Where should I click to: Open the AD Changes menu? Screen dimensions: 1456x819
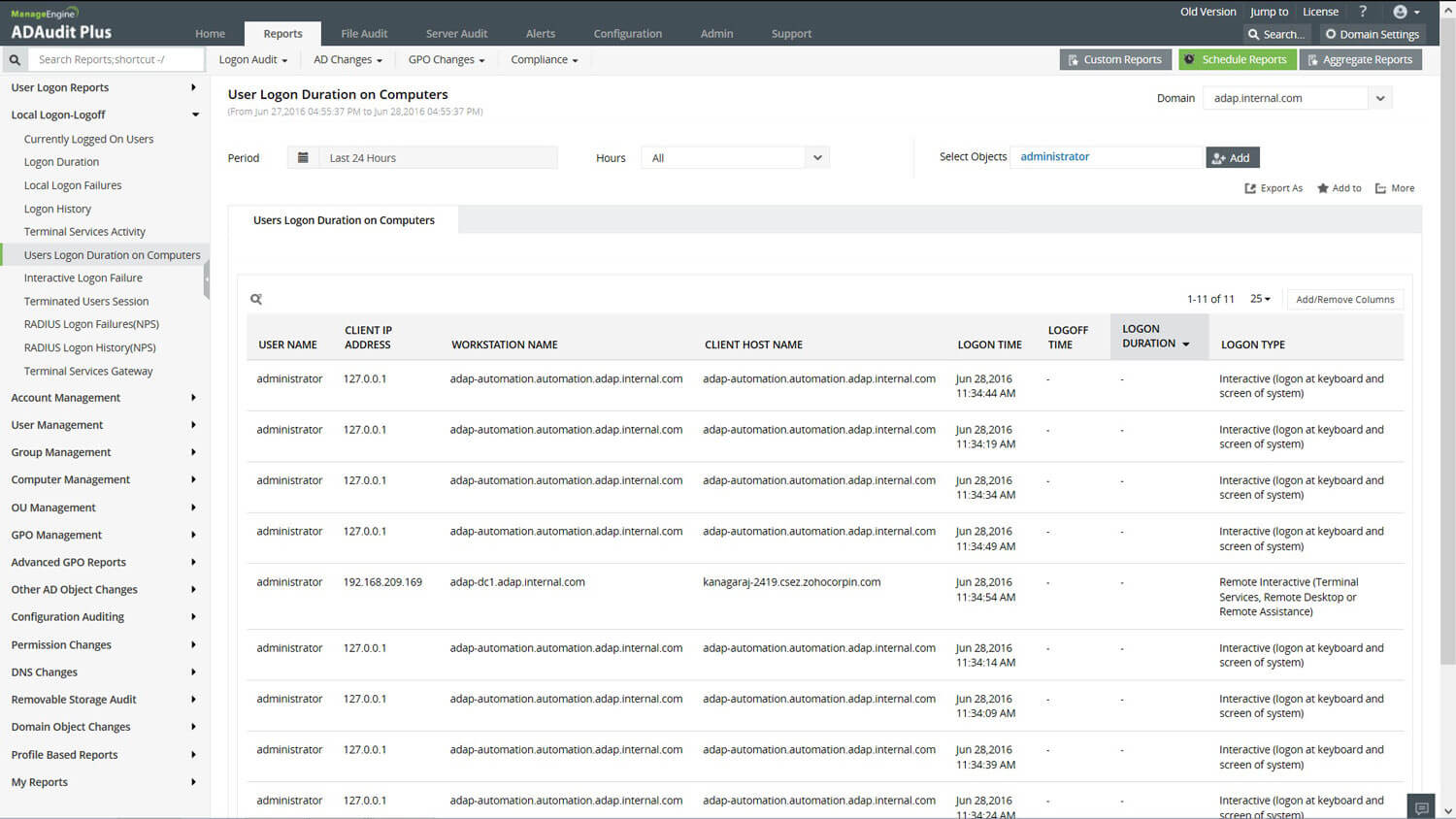[x=347, y=60]
